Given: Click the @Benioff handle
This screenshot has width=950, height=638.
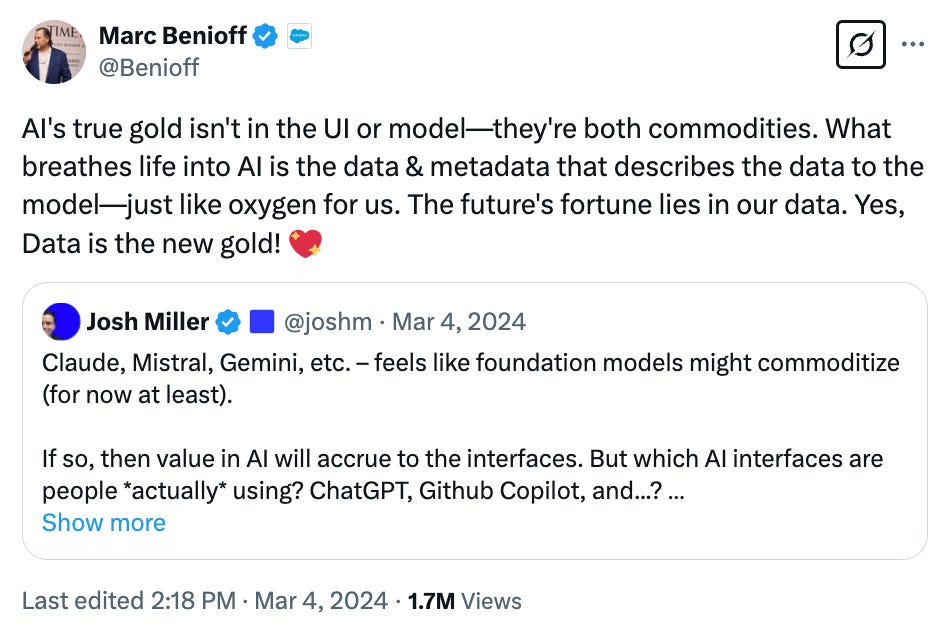Looking at the screenshot, I should [149, 67].
